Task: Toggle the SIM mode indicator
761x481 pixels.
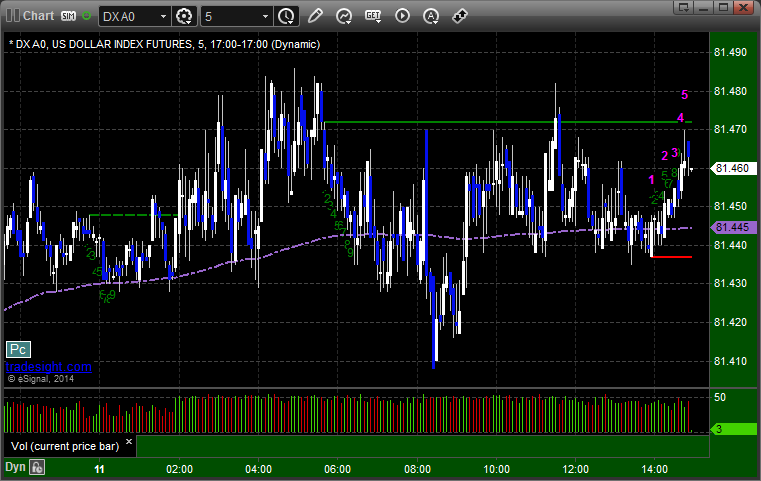Action: (68, 16)
